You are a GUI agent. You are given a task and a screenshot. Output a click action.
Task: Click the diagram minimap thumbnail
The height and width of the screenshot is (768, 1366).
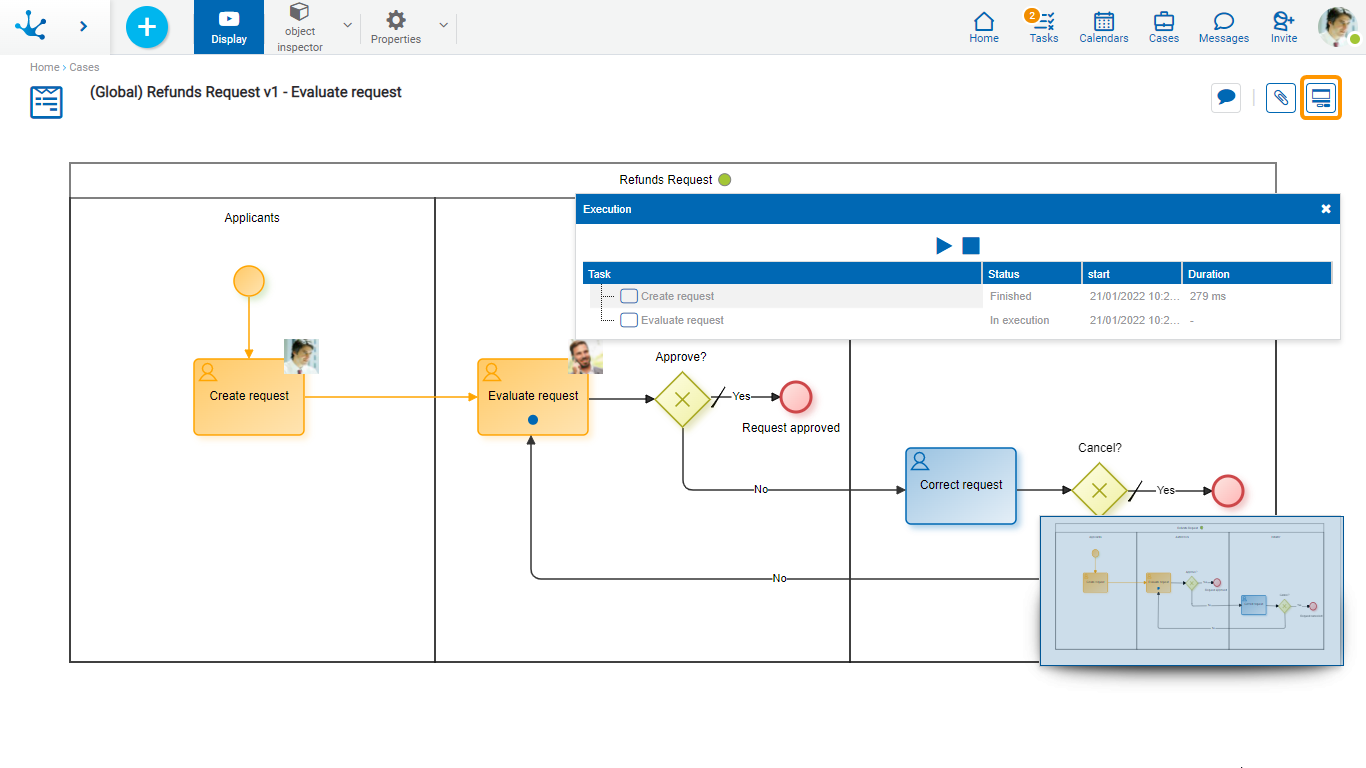[1190, 590]
